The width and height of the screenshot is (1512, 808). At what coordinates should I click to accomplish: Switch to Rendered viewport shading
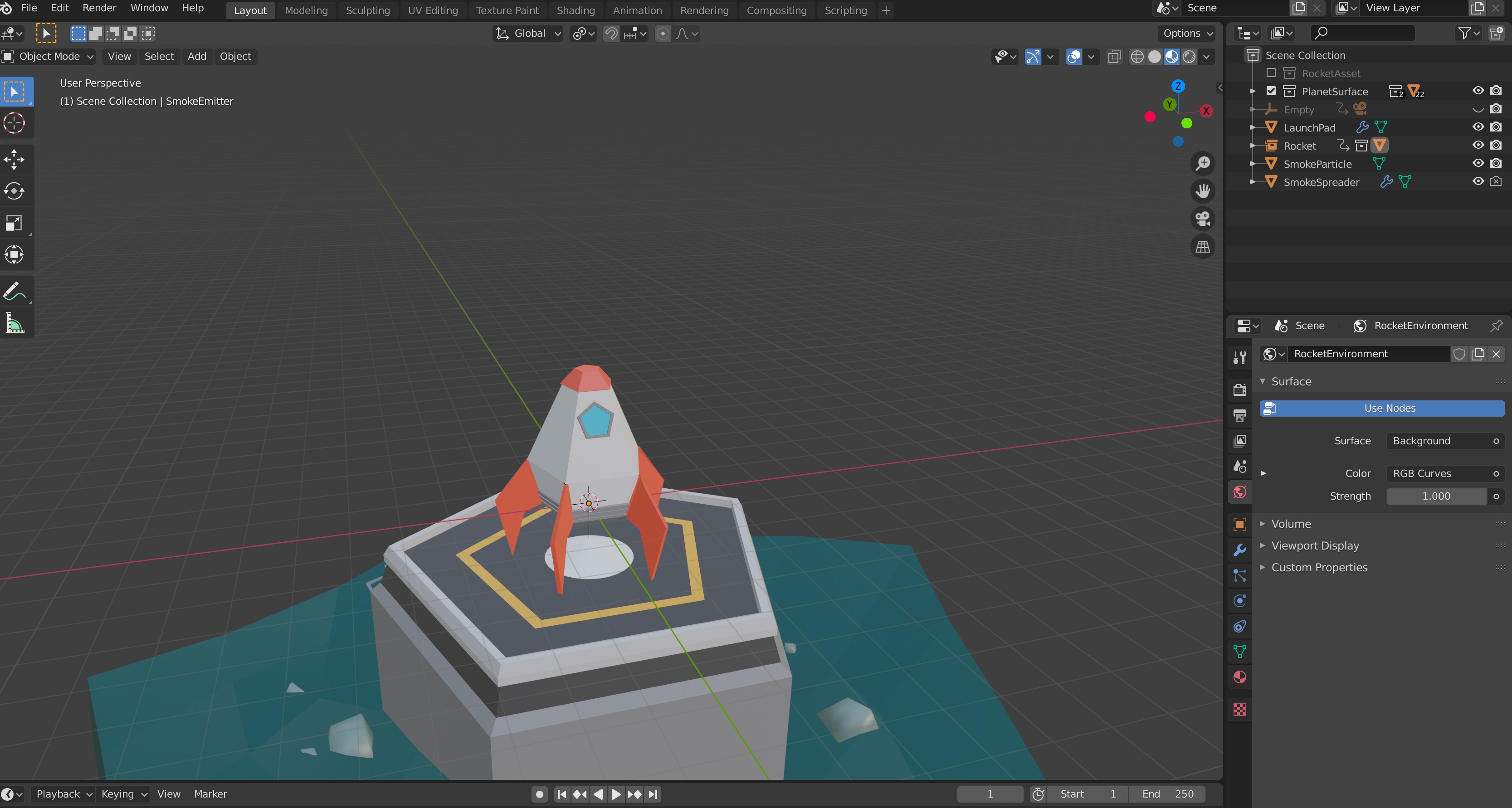coord(1189,56)
